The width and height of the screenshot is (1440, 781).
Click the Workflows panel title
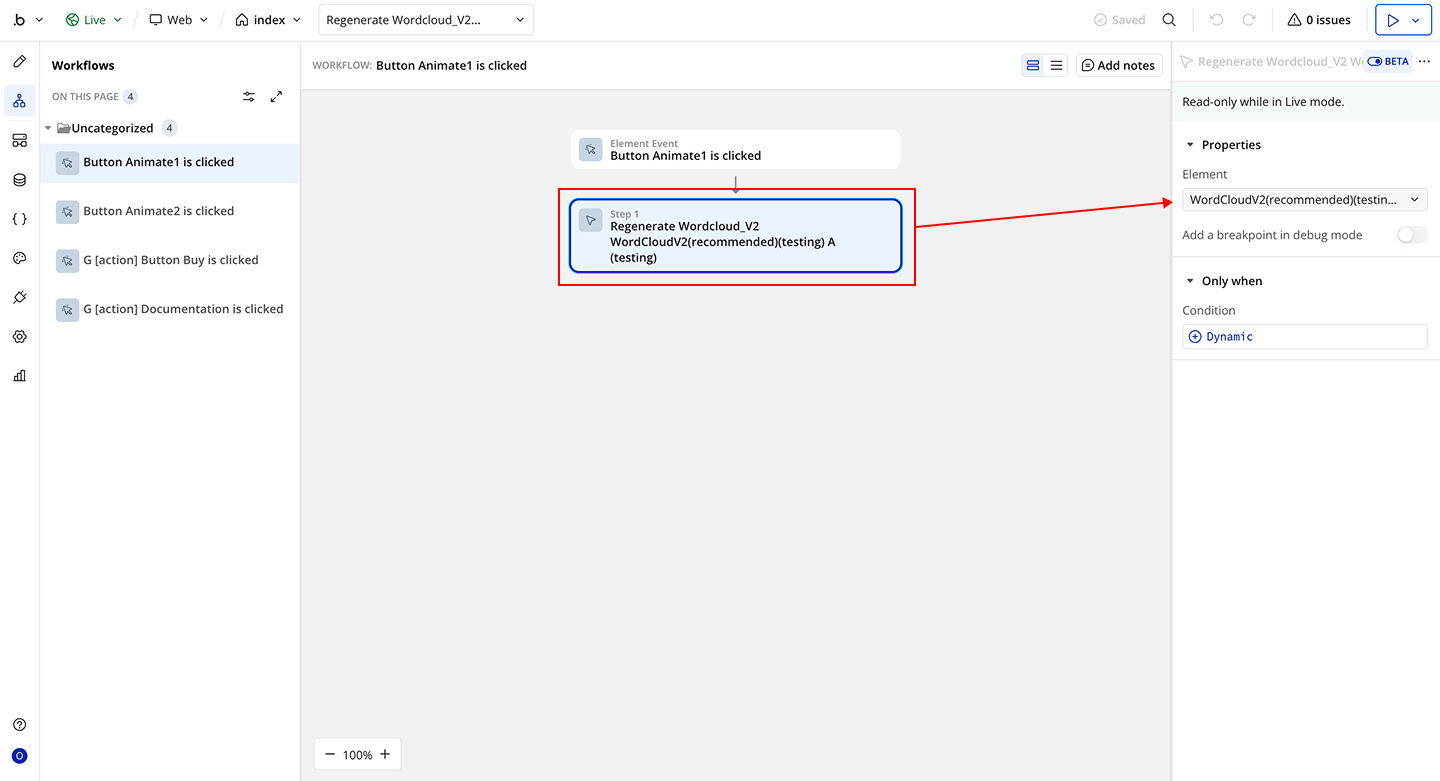pyautogui.click(x=83, y=66)
